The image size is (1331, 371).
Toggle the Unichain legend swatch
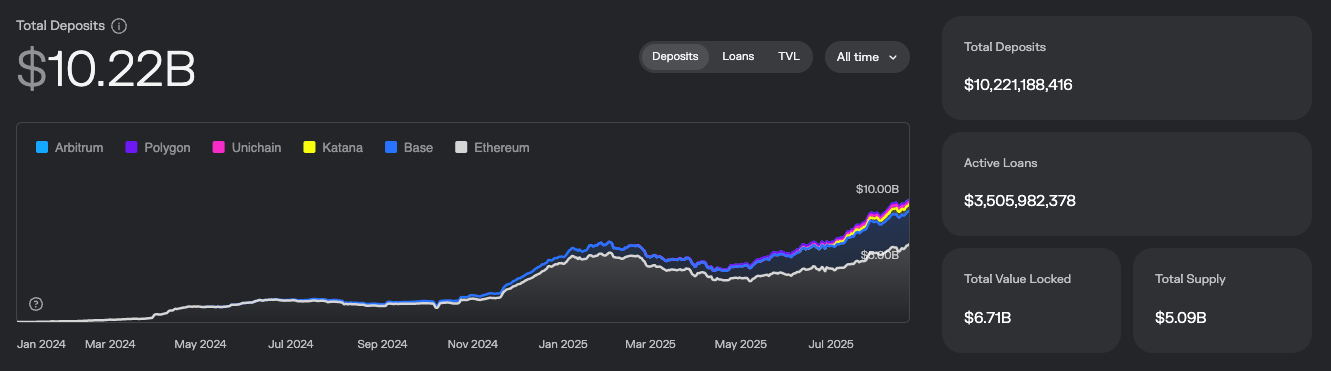218,148
